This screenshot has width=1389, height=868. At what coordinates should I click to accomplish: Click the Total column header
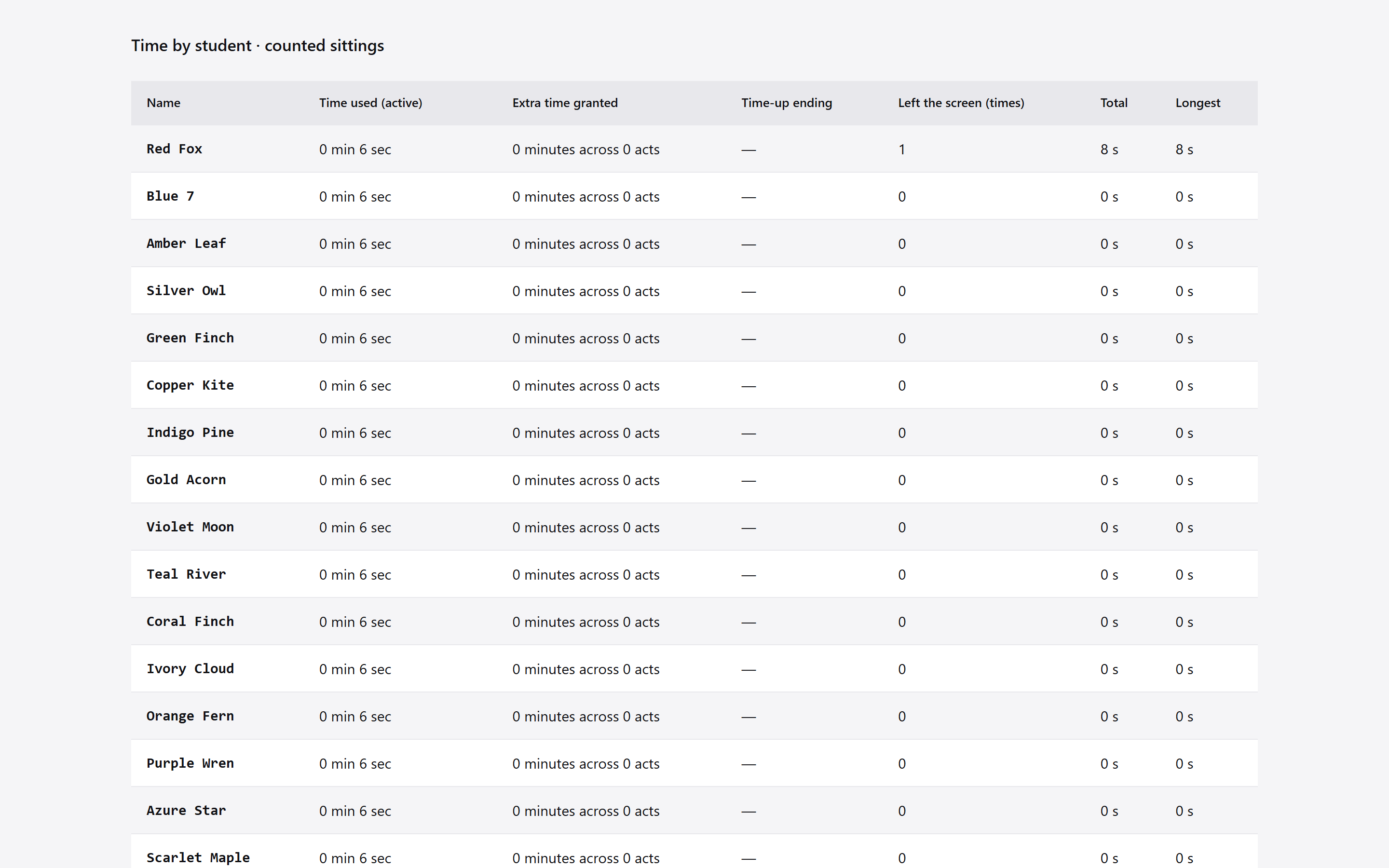(x=1114, y=103)
